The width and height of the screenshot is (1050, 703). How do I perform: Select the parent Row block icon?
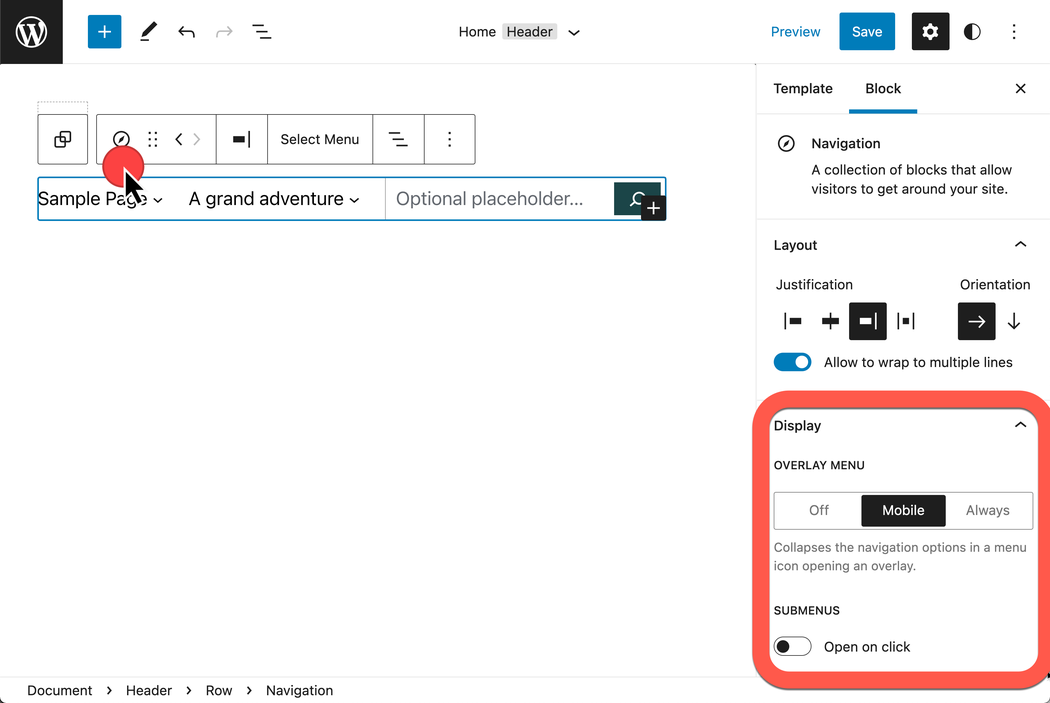[63, 139]
